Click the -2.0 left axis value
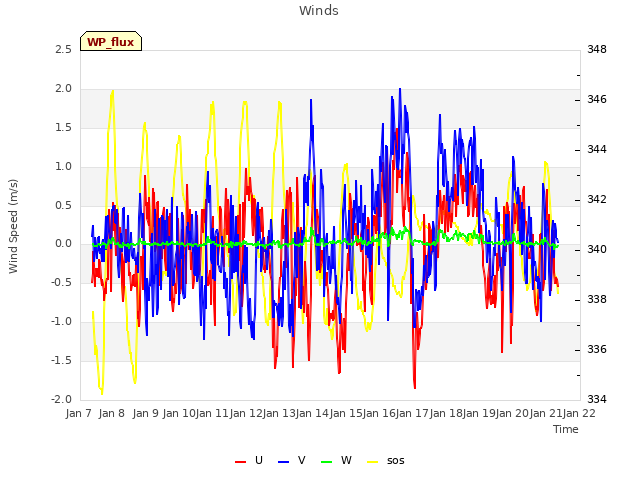 [61, 399]
